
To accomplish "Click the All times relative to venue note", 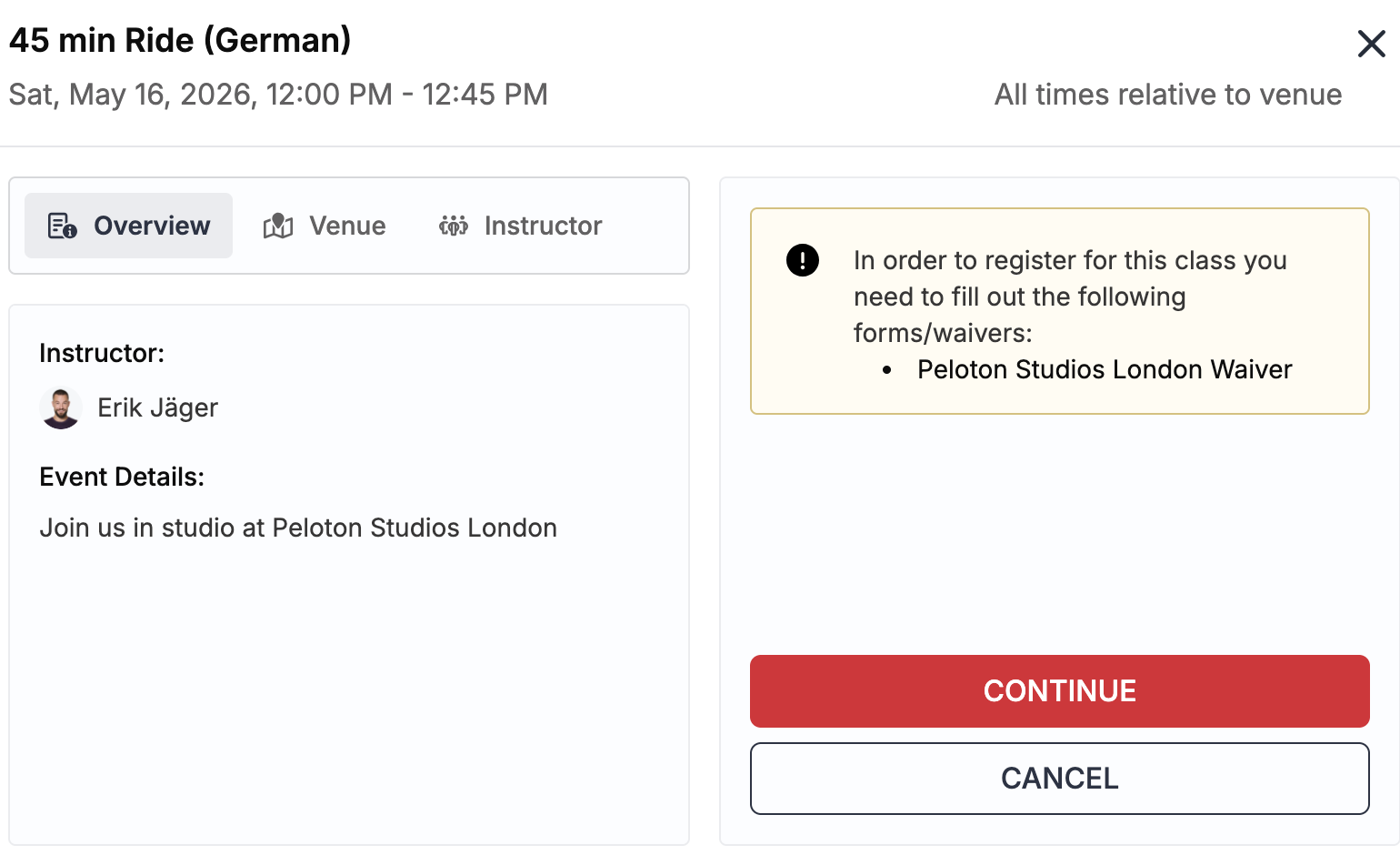I will tap(1167, 95).
